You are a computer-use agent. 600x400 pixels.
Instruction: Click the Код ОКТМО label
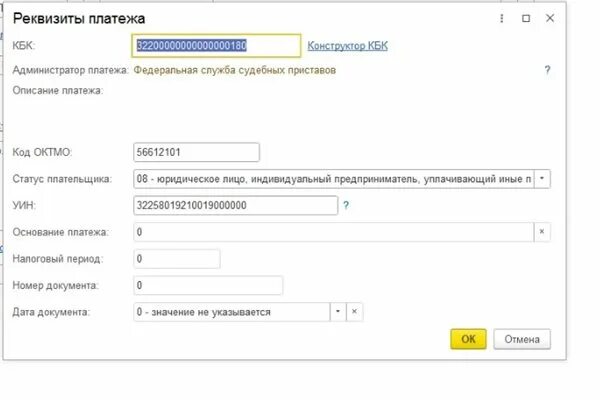pos(42,152)
